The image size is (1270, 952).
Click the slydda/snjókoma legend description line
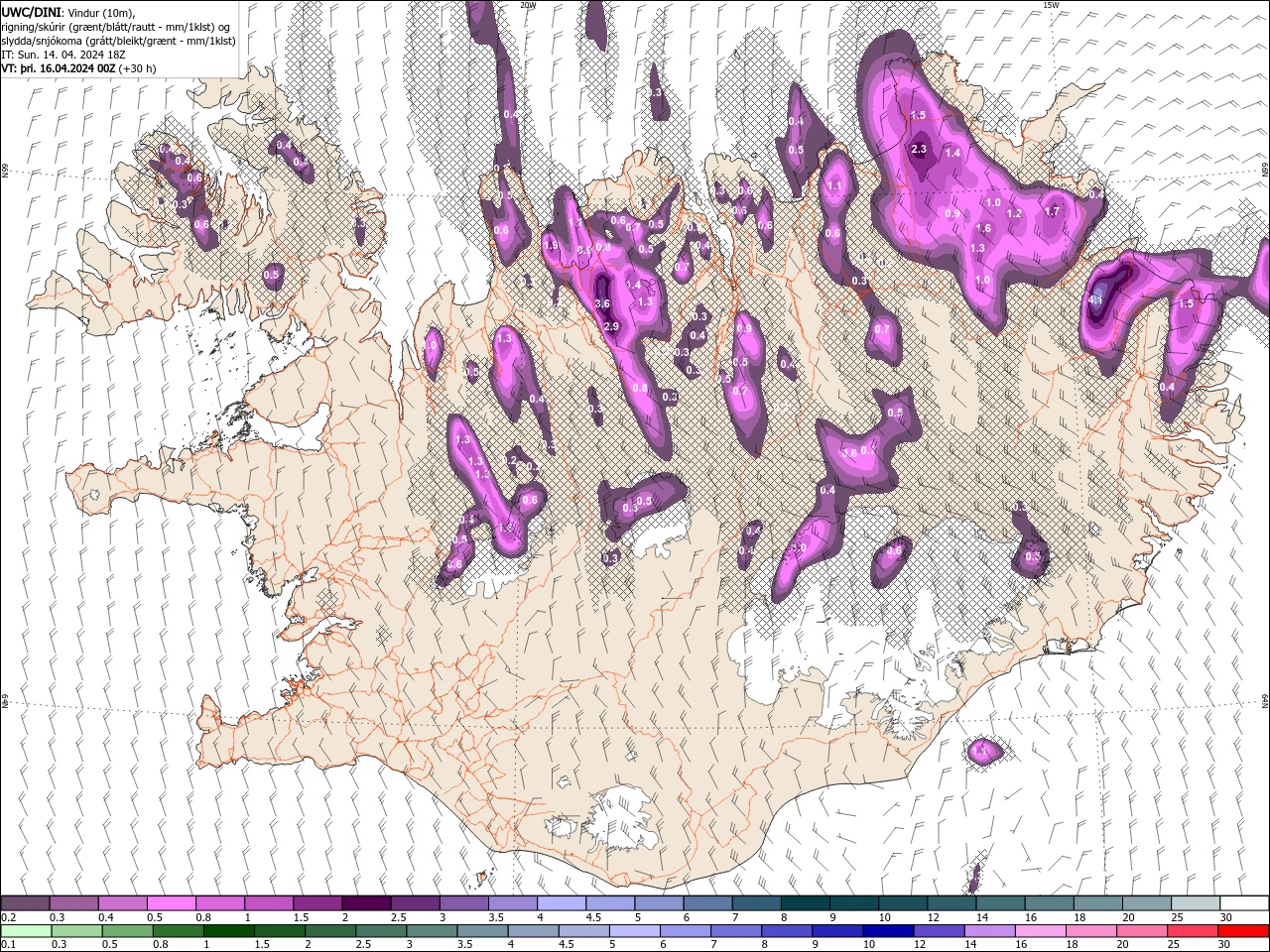(x=118, y=41)
